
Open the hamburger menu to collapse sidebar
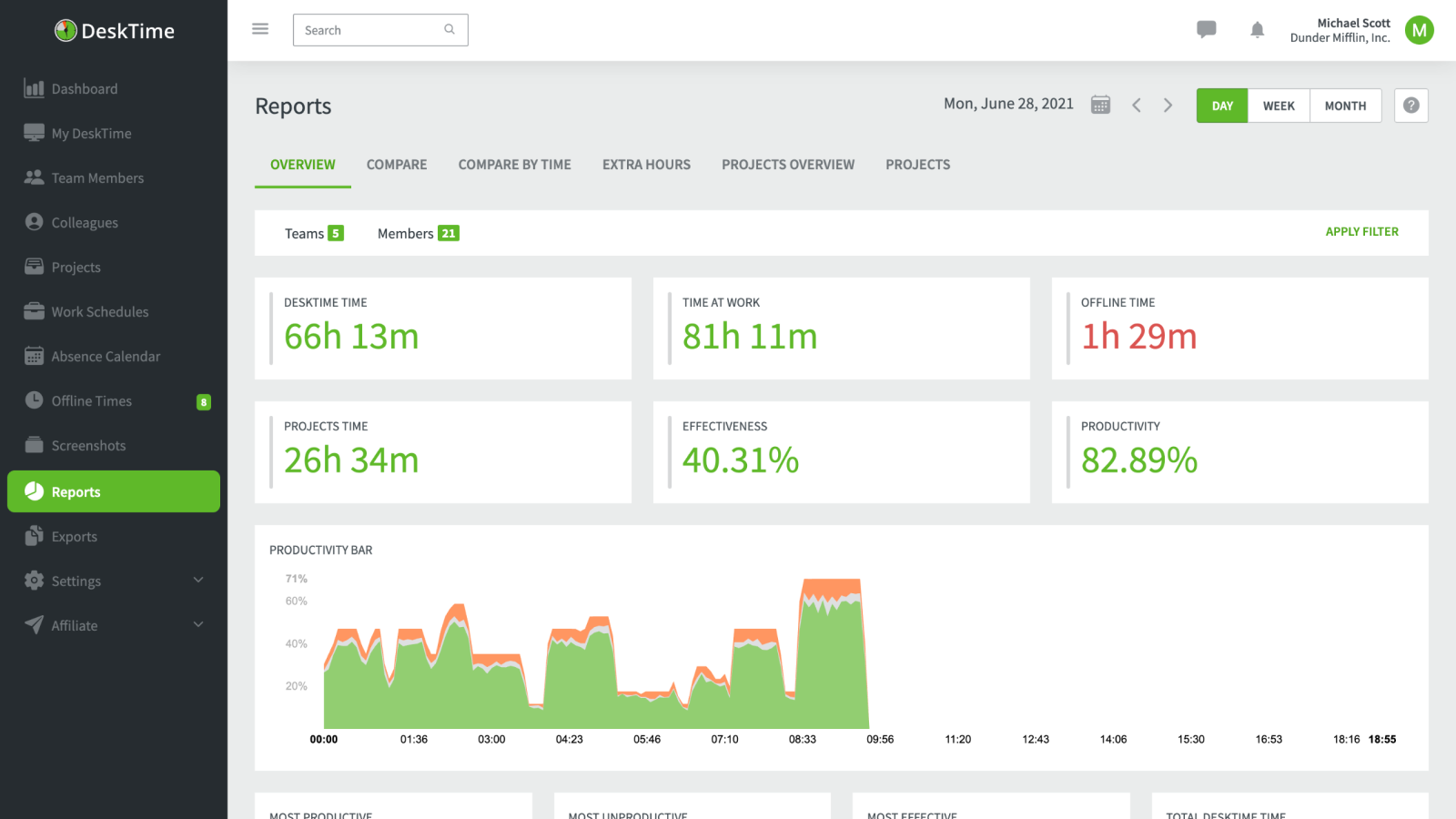coord(260,28)
